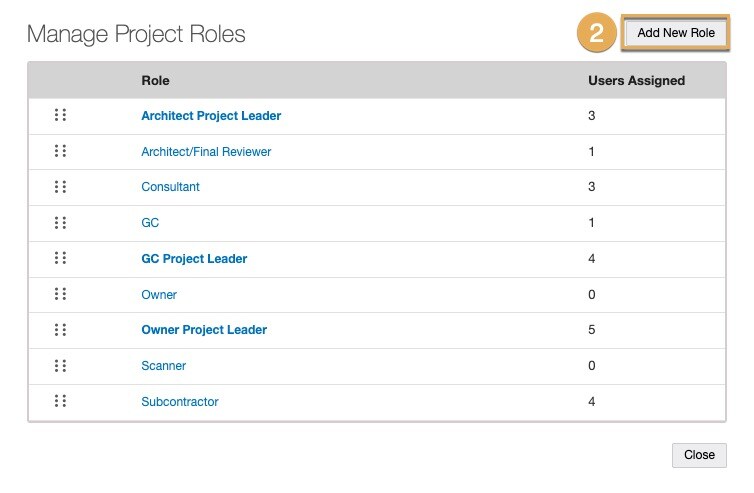The height and width of the screenshot is (493, 754).
Task: Click the GC row drag handle icon
Action: pyautogui.click(x=60, y=222)
